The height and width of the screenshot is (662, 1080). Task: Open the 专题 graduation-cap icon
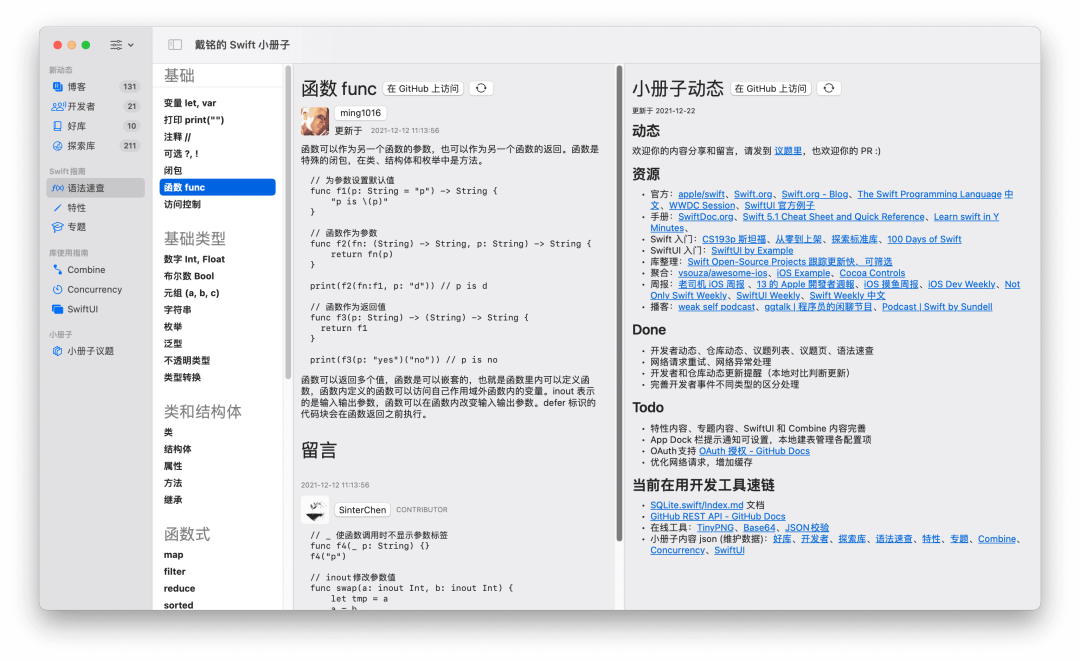point(60,227)
